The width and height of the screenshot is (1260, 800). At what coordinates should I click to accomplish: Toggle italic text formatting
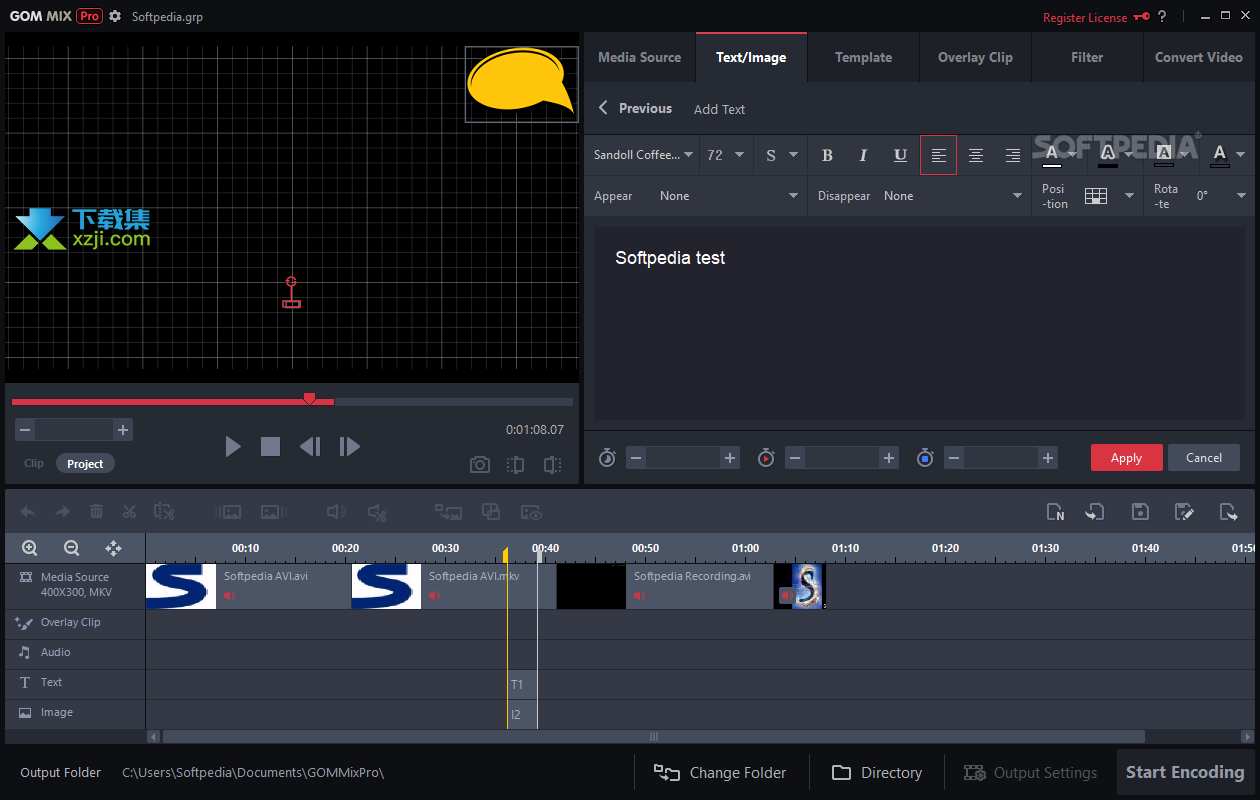[864, 155]
